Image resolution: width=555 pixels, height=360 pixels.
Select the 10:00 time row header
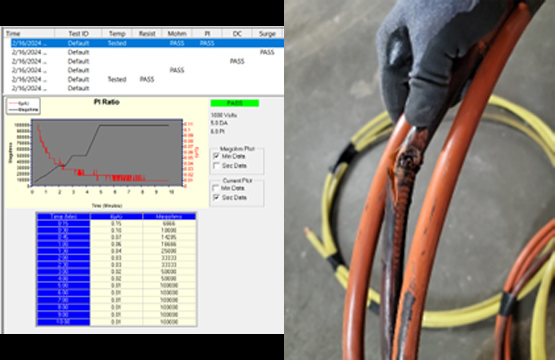tap(63, 322)
